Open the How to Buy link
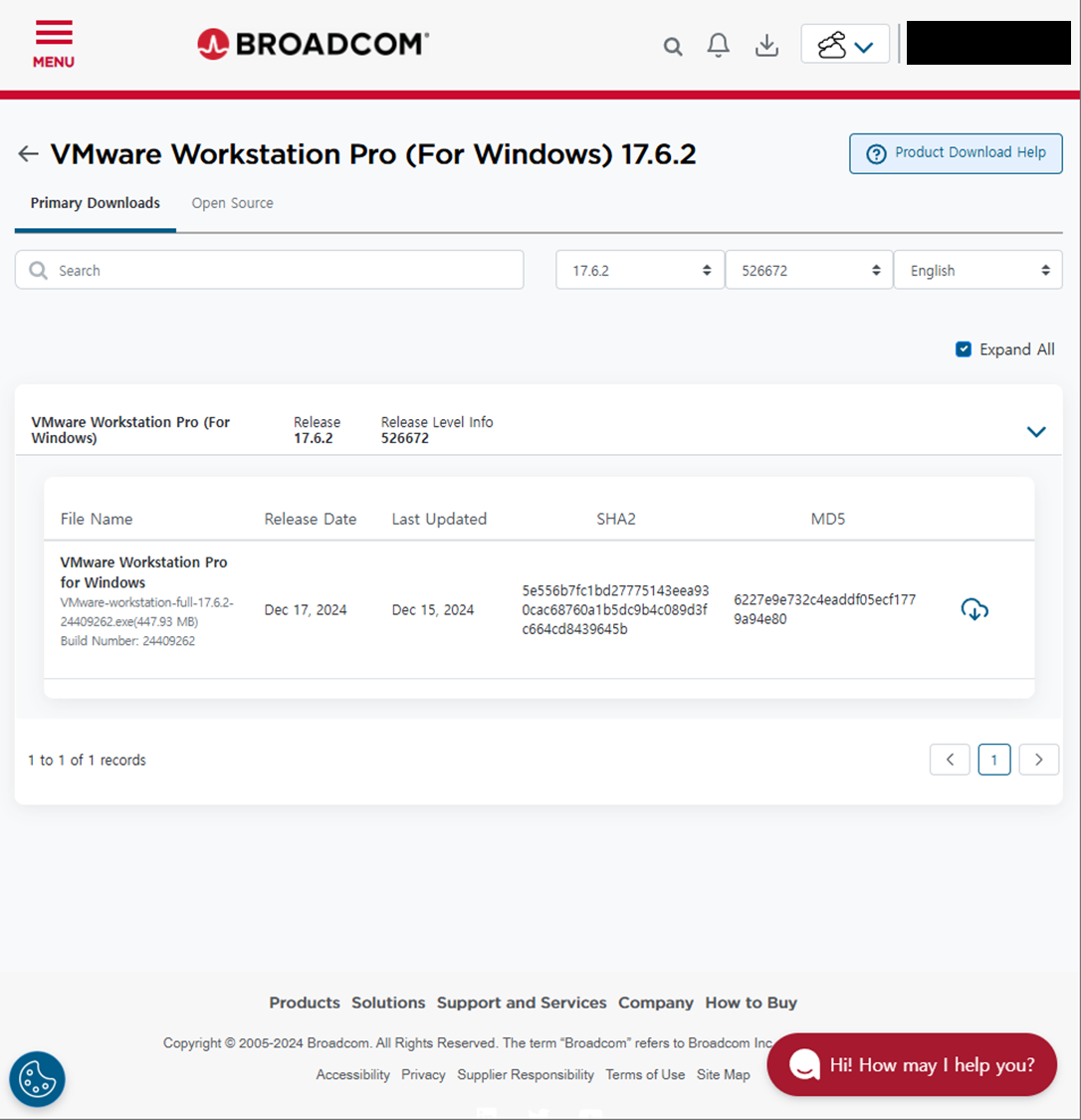 tap(752, 1003)
